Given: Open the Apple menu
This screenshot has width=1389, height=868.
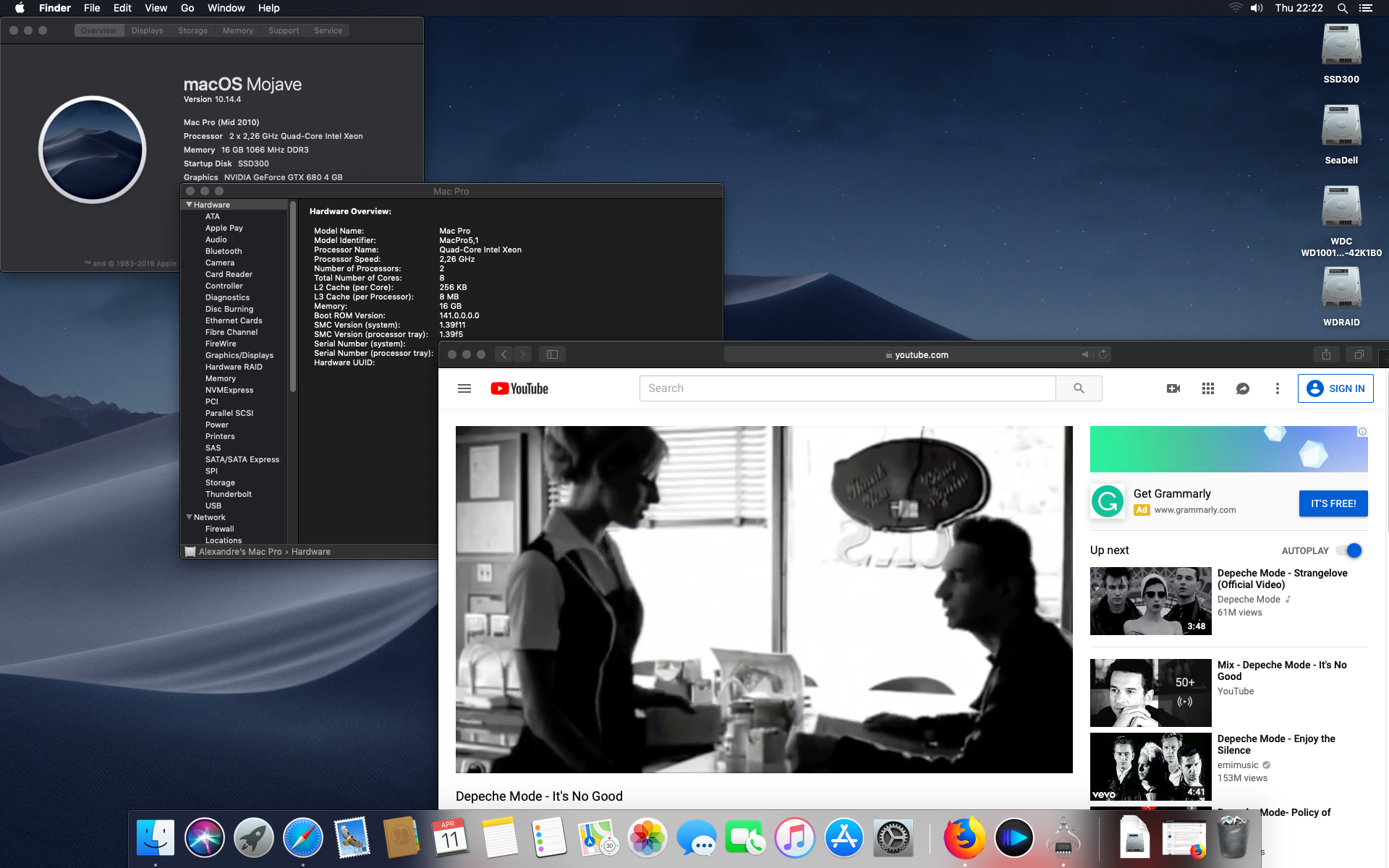Looking at the screenshot, I should click(x=20, y=8).
